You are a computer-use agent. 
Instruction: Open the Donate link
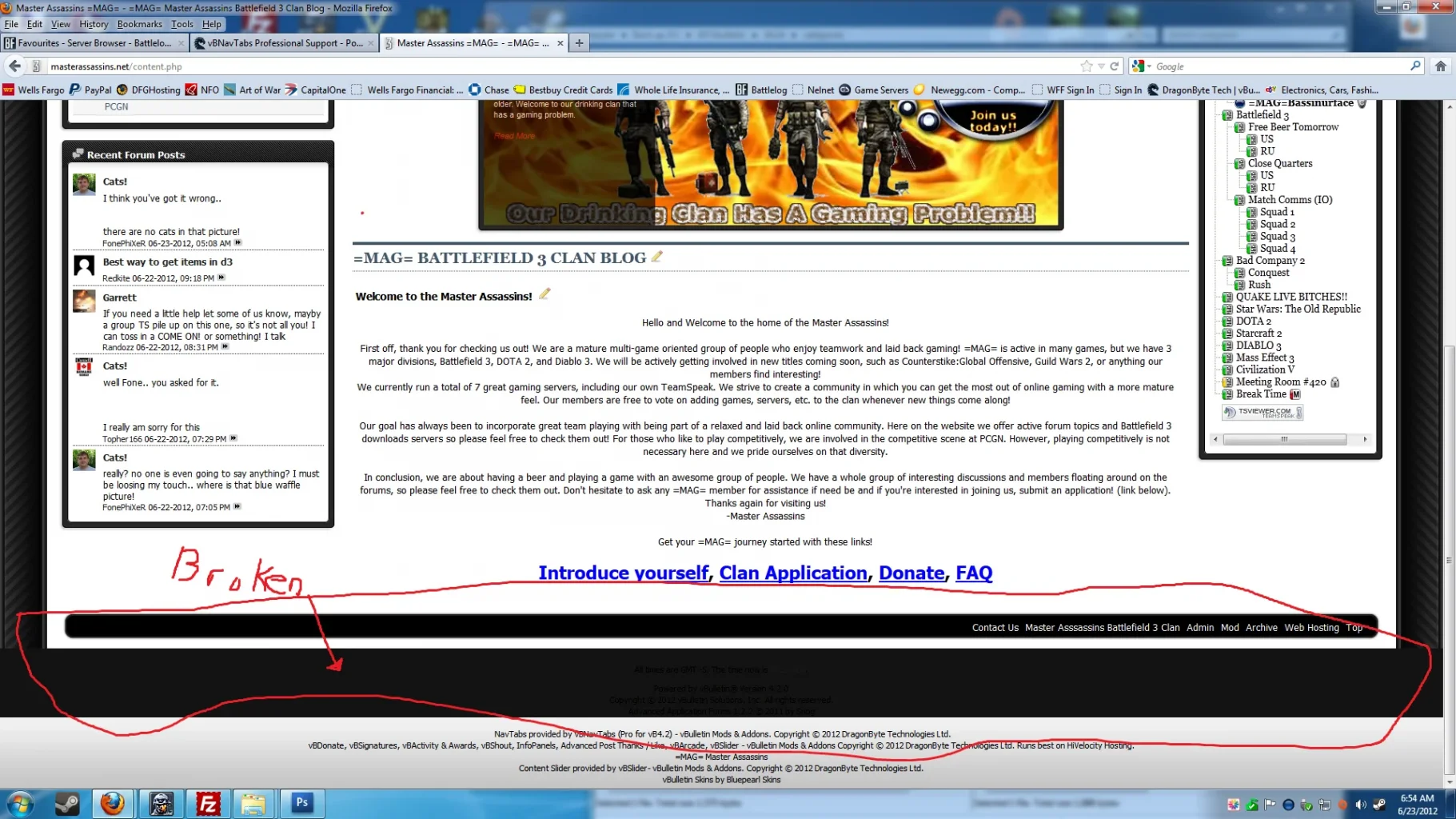point(911,573)
